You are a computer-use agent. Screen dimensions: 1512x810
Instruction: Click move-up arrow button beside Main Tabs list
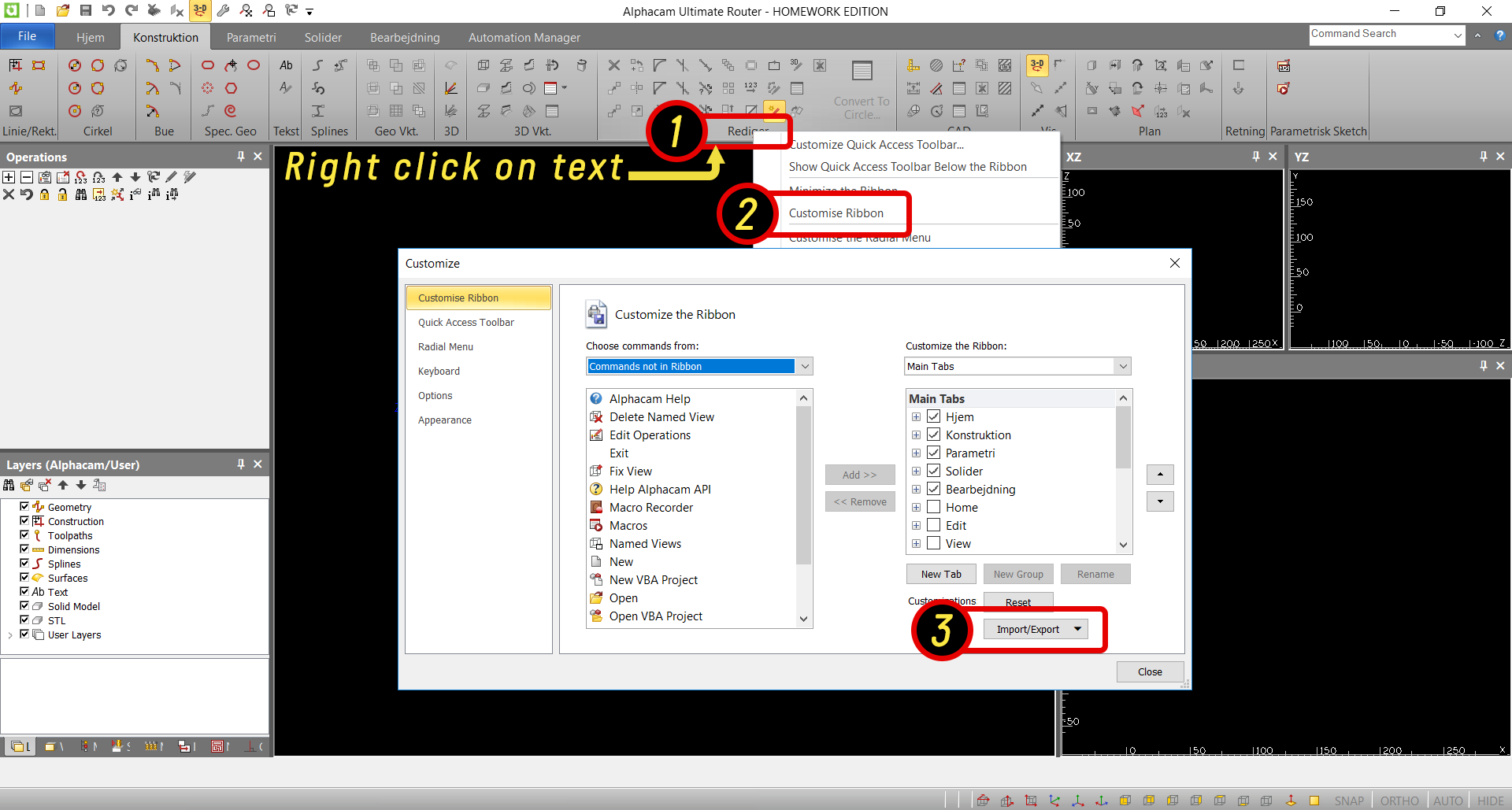pos(1160,474)
